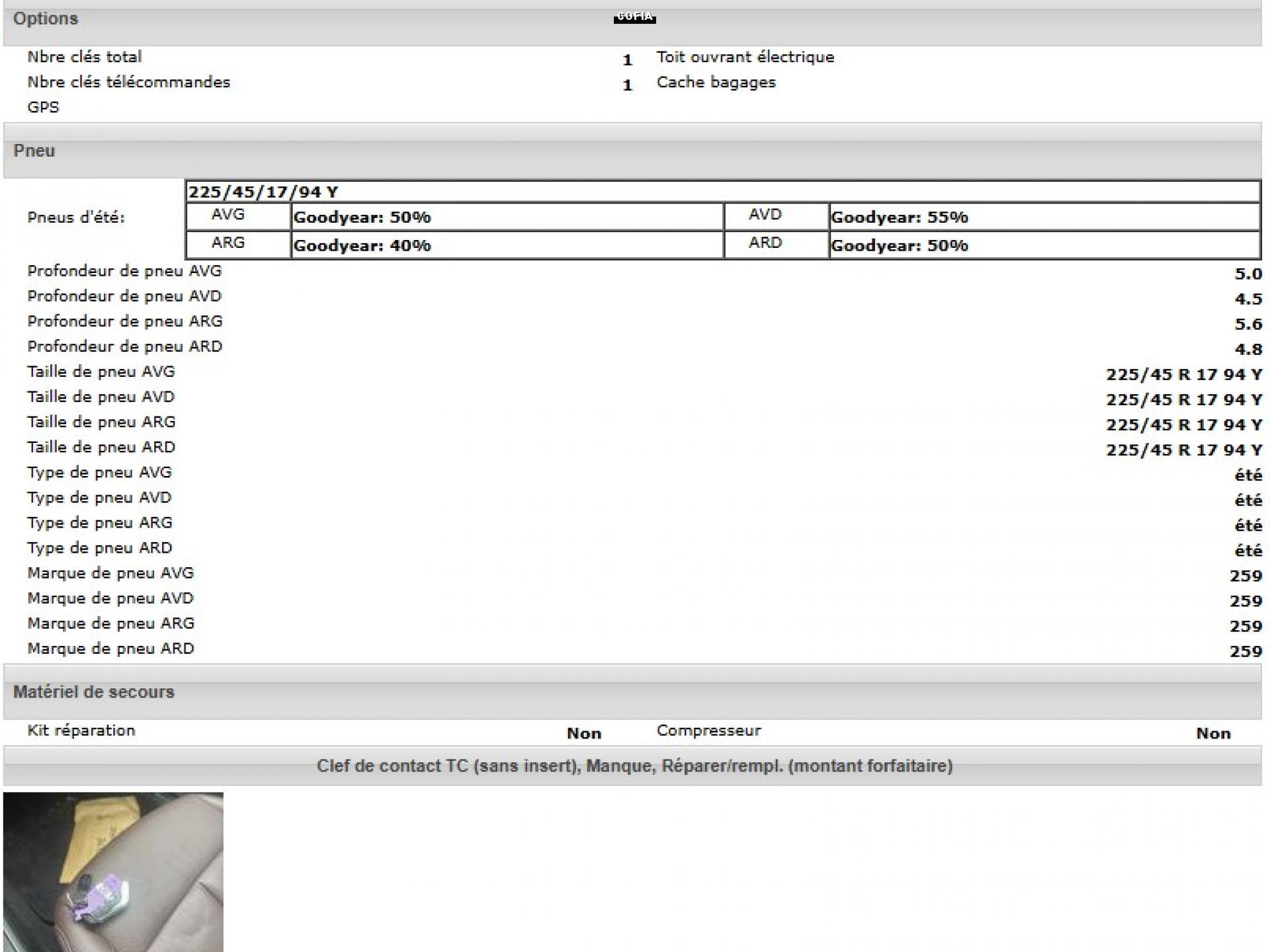Image resolution: width=1270 pixels, height=952 pixels.
Task: Select the Cache bagages option
Action: tap(716, 83)
